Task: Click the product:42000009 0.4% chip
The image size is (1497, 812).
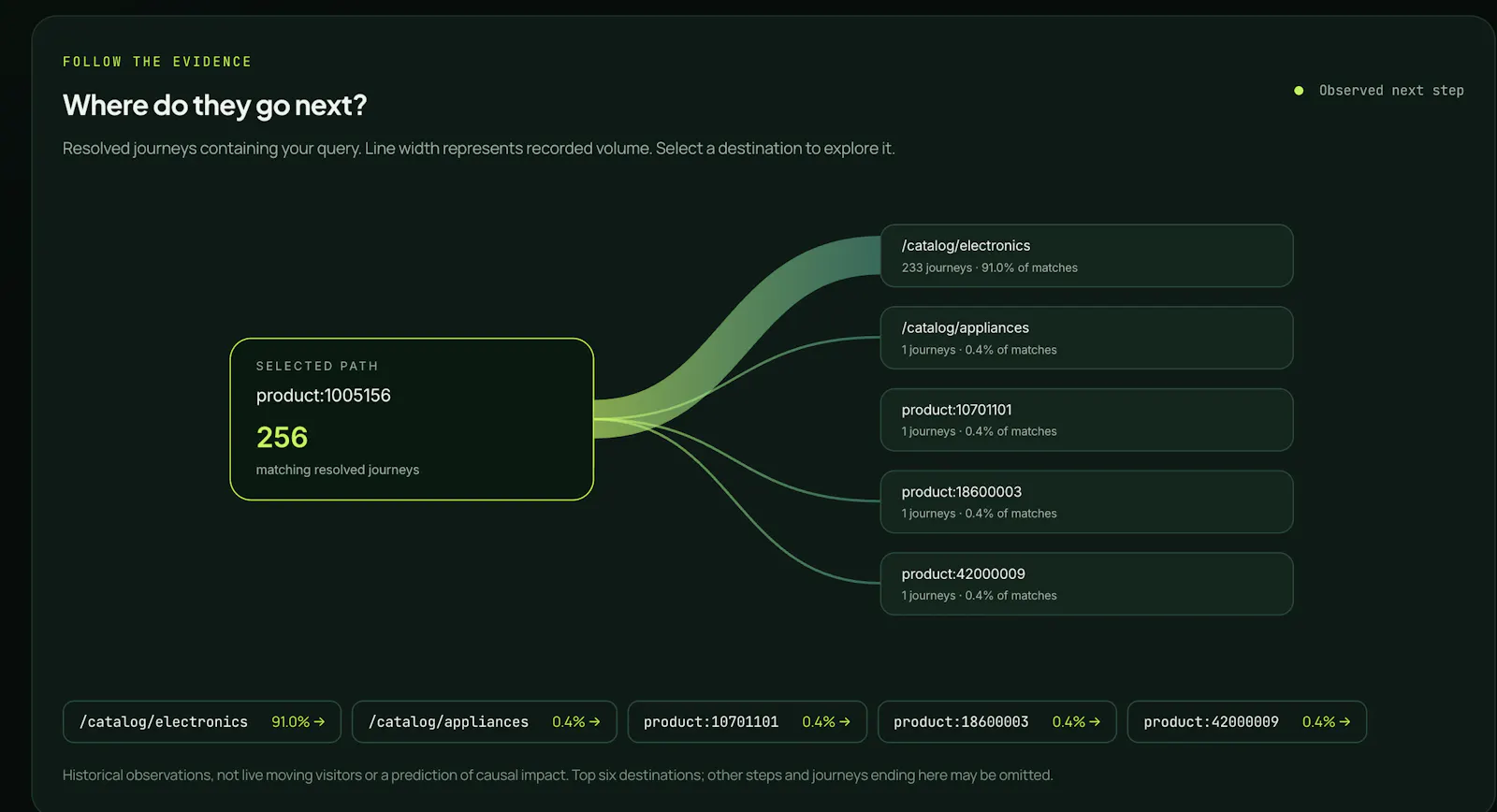Action: click(1247, 722)
